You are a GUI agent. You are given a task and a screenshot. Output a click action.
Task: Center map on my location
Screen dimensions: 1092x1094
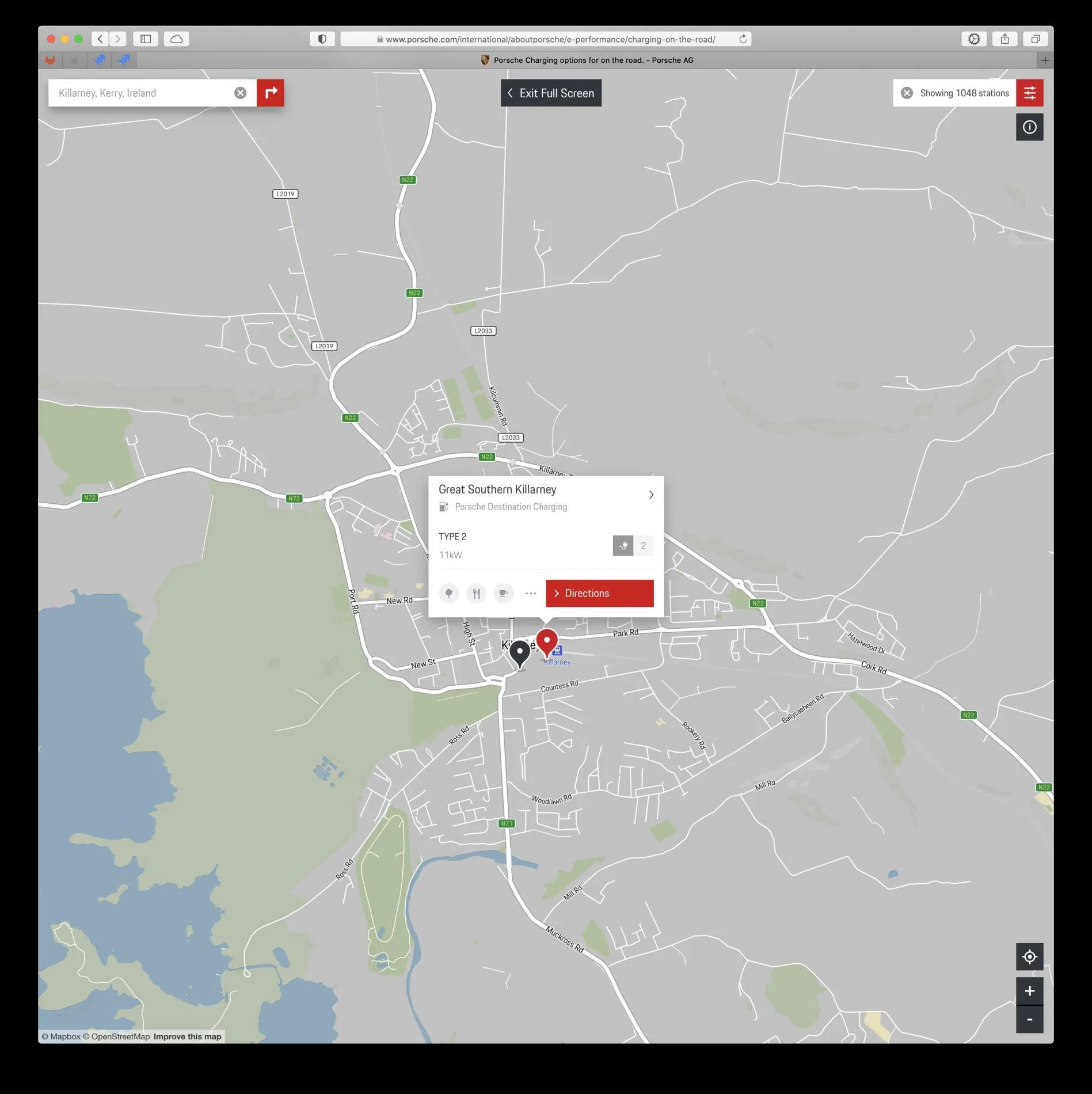tap(1029, 956)
